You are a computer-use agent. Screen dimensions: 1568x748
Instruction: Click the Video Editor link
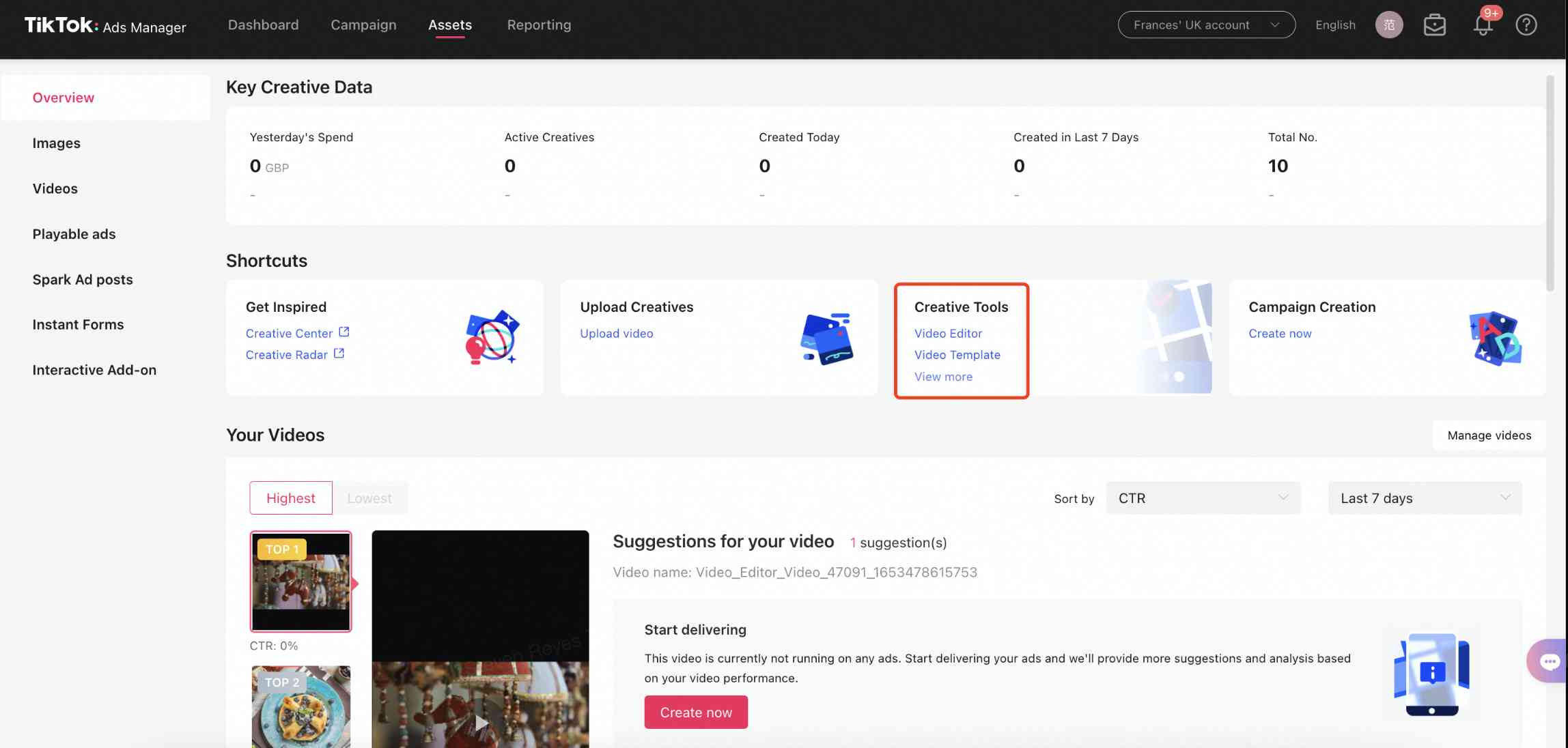948,333
